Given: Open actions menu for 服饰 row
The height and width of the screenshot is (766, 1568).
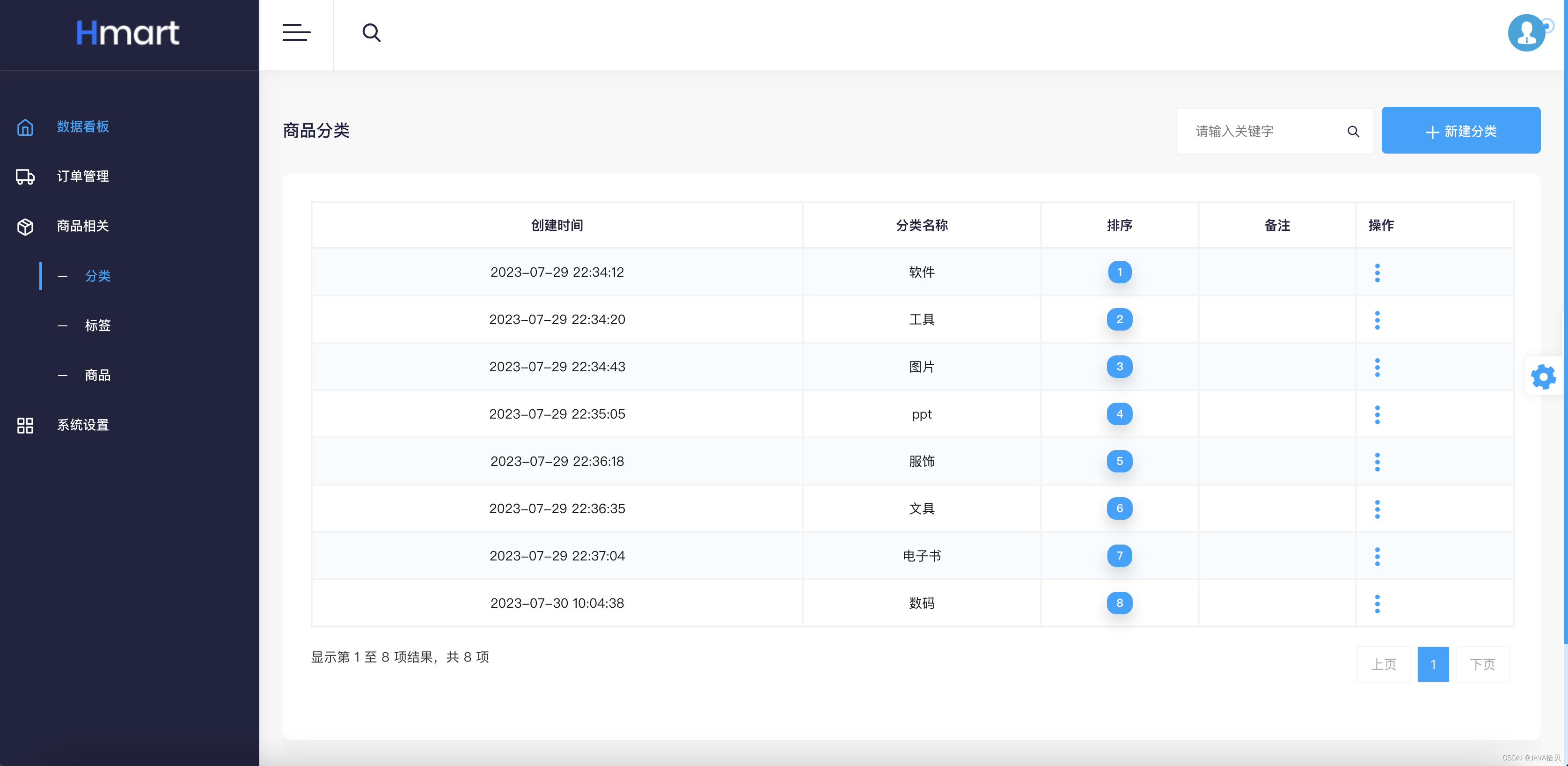Looking at the screenshot, I should pyautogui.click(x=1377, y=462).
